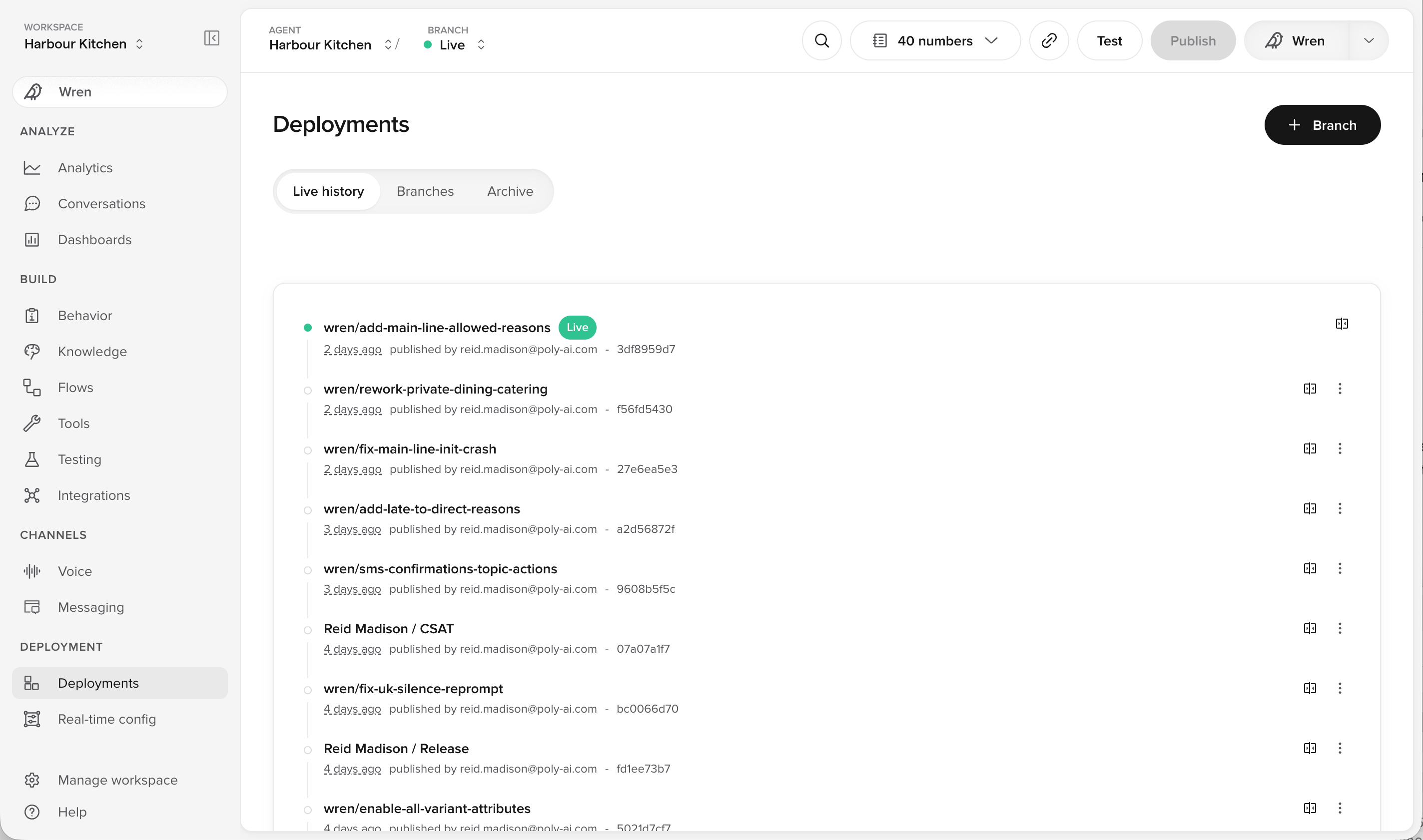Compare icon for Reid Madison / Release
This screenshot has height=840, width=1423.
(1309, 748)
